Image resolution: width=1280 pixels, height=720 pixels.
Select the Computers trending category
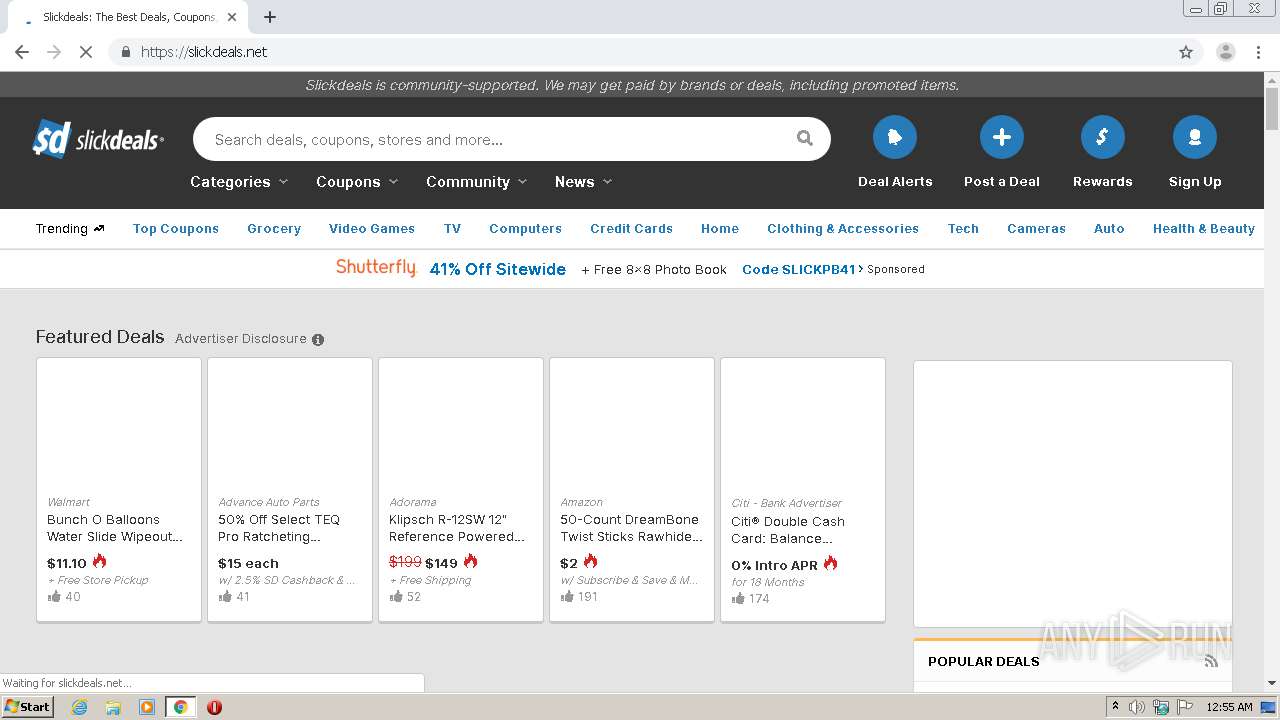(525, 229)
